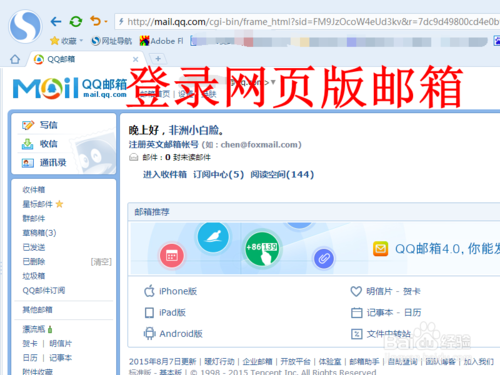The height and width of the screenshot is (375, 500).
Task: Click the address bar URL field
Action: 307,22
